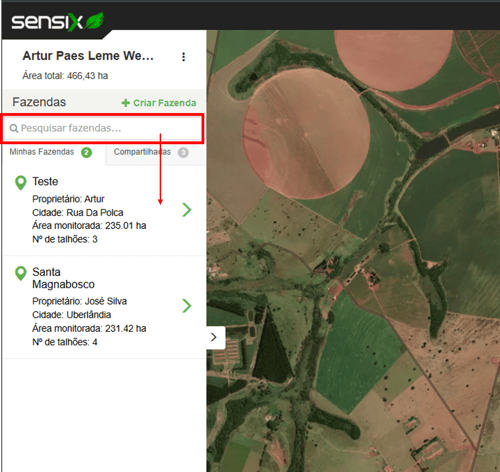Switch to the Minhas Fazendas tab
Image resolution: width=500 pixels, height=472 pixels.
click(51, 152)
